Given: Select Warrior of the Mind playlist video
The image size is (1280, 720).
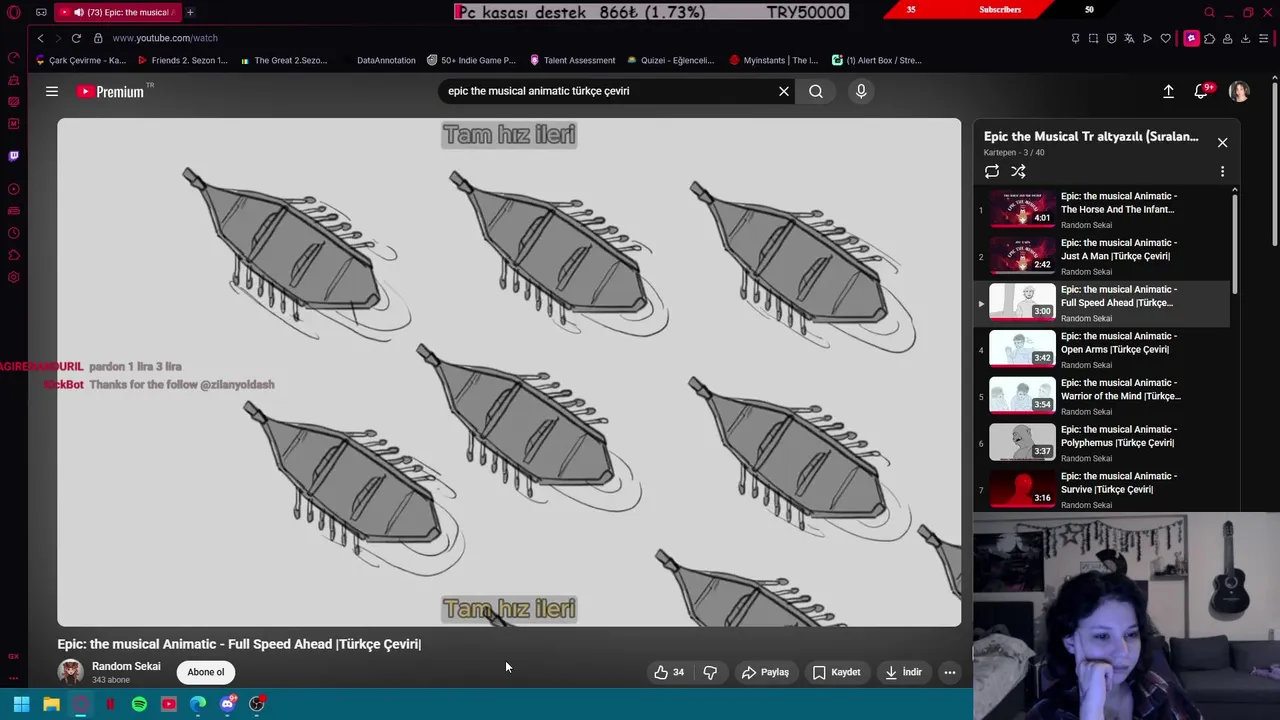Looking at the screenshot, I should 1102,397.
